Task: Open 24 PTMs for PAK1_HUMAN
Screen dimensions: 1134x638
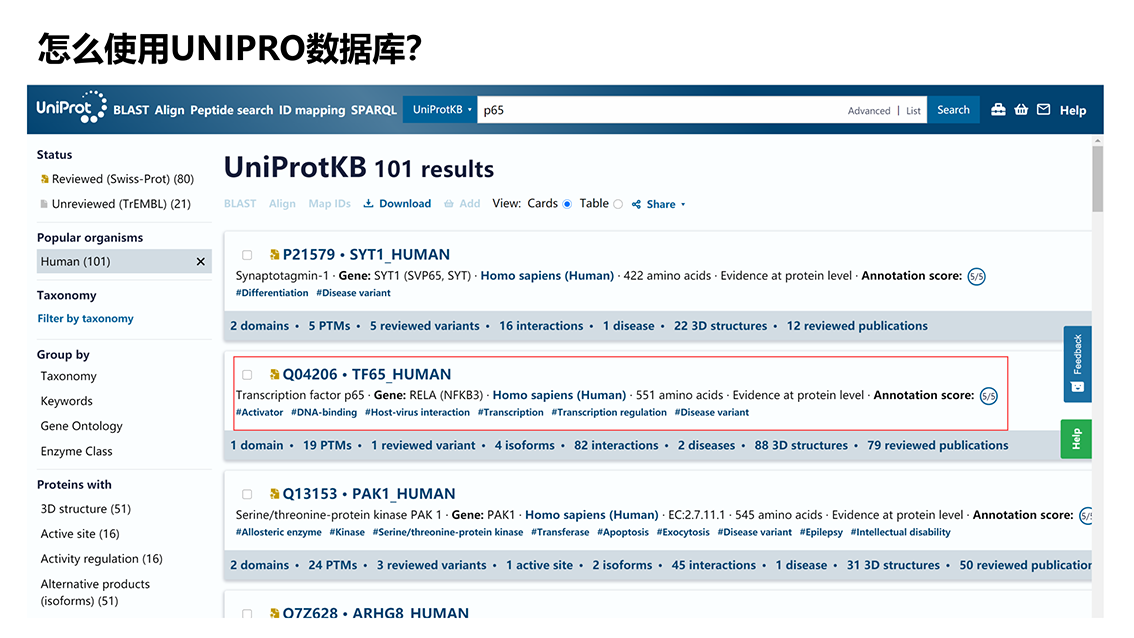Action: click(x=333, y=566)
